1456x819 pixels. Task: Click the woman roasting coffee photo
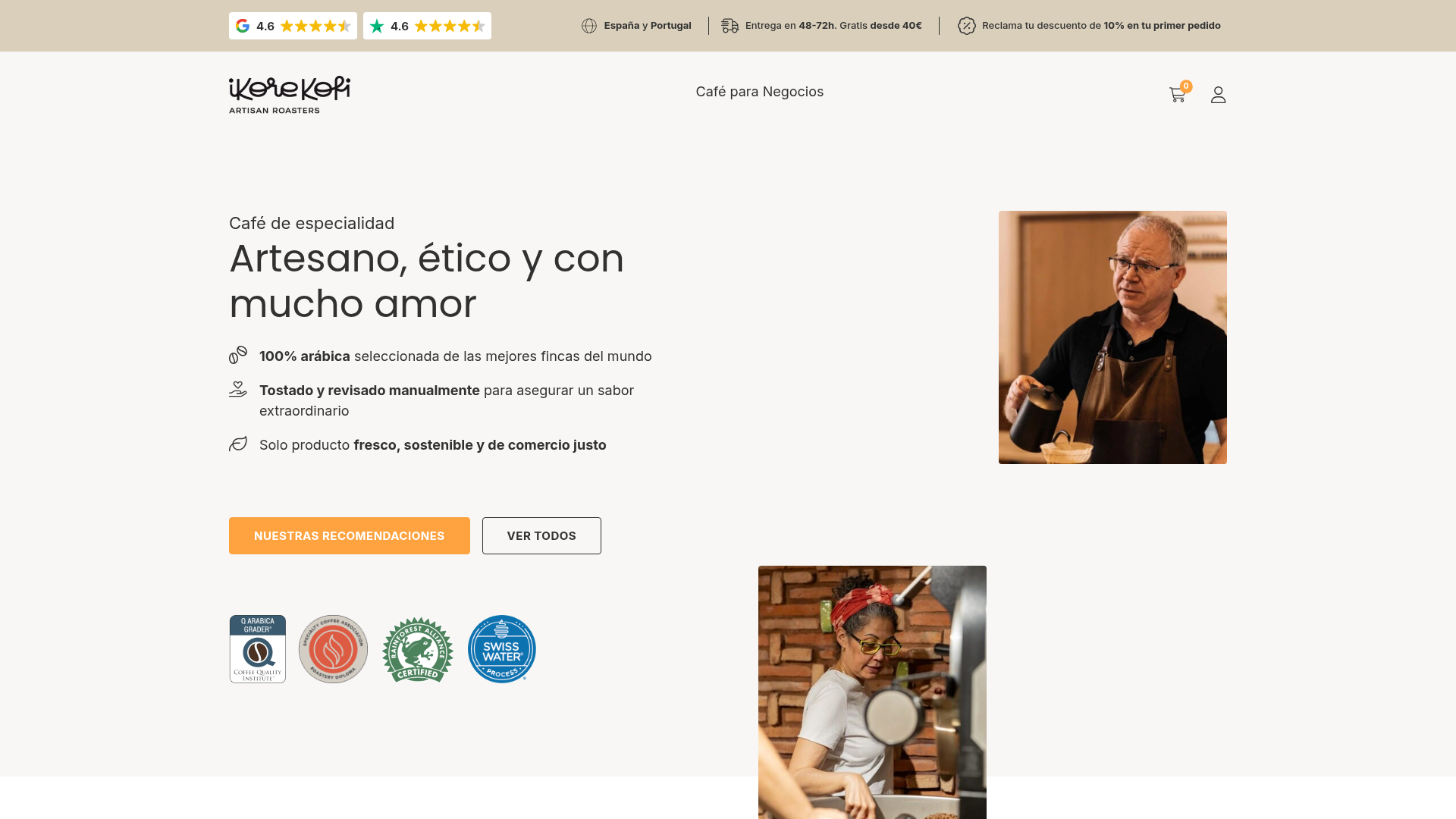pyautogui.click(x=872, y=692)
